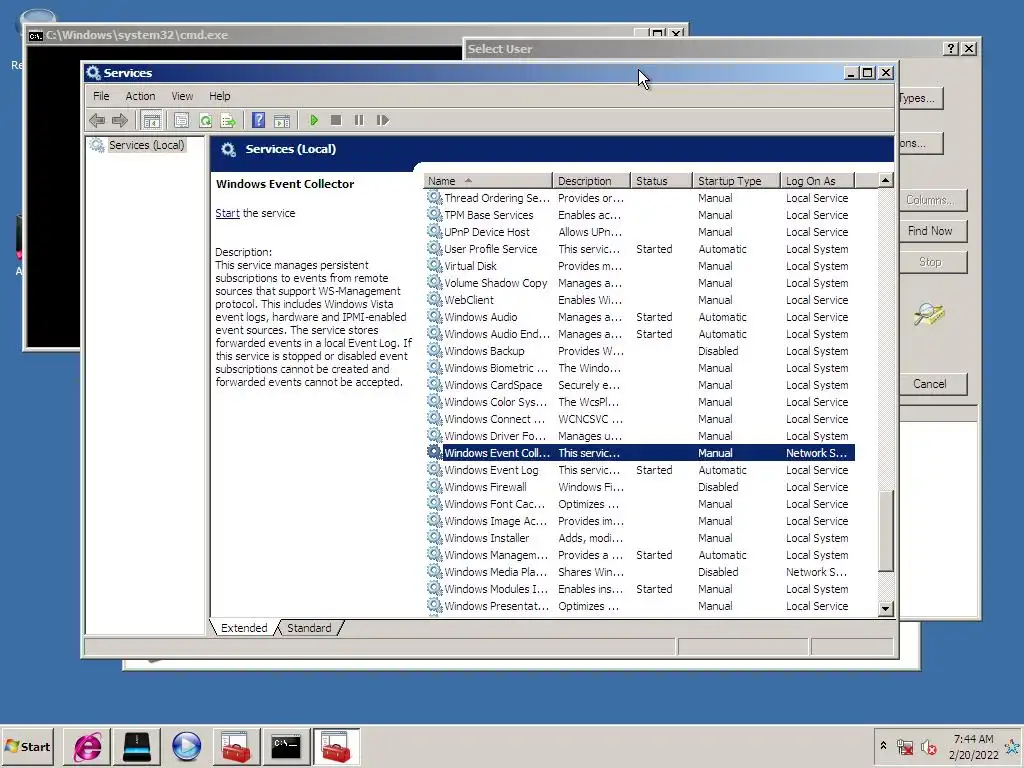Open the View menu
The width and height of the screenshot is (1024, 768).
[182, 96]
